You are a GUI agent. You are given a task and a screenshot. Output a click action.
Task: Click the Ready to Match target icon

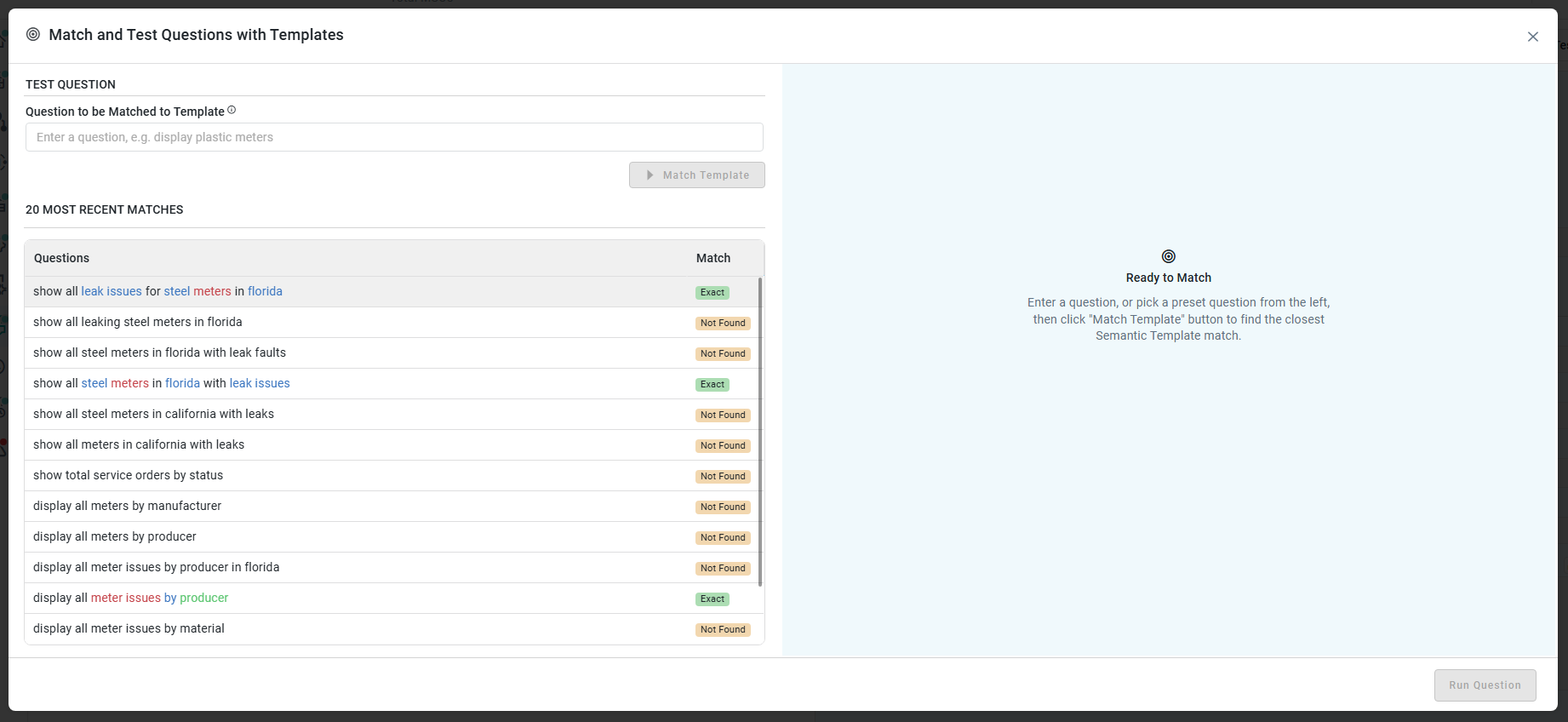click(x=1169, y=256)
